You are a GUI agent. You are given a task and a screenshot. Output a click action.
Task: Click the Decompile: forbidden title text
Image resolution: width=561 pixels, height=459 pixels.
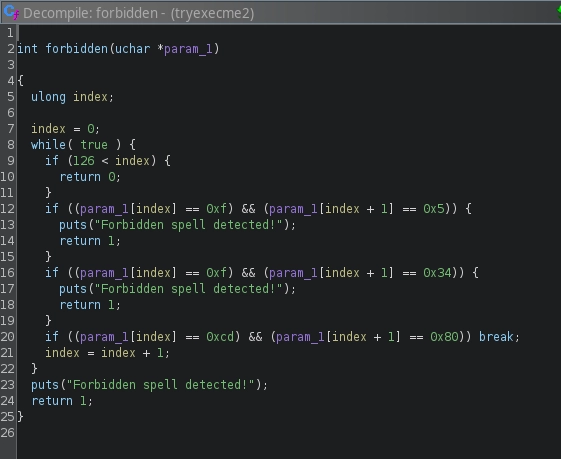138,13
